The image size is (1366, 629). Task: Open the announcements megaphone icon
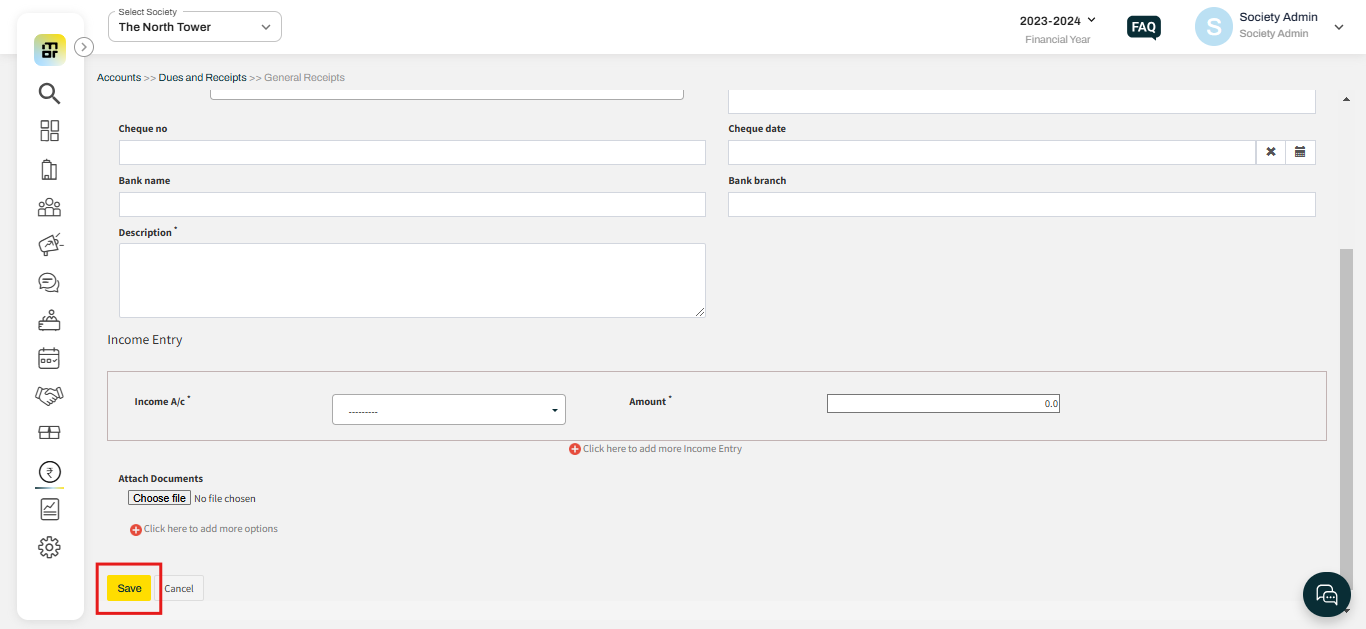pos(49,244)
